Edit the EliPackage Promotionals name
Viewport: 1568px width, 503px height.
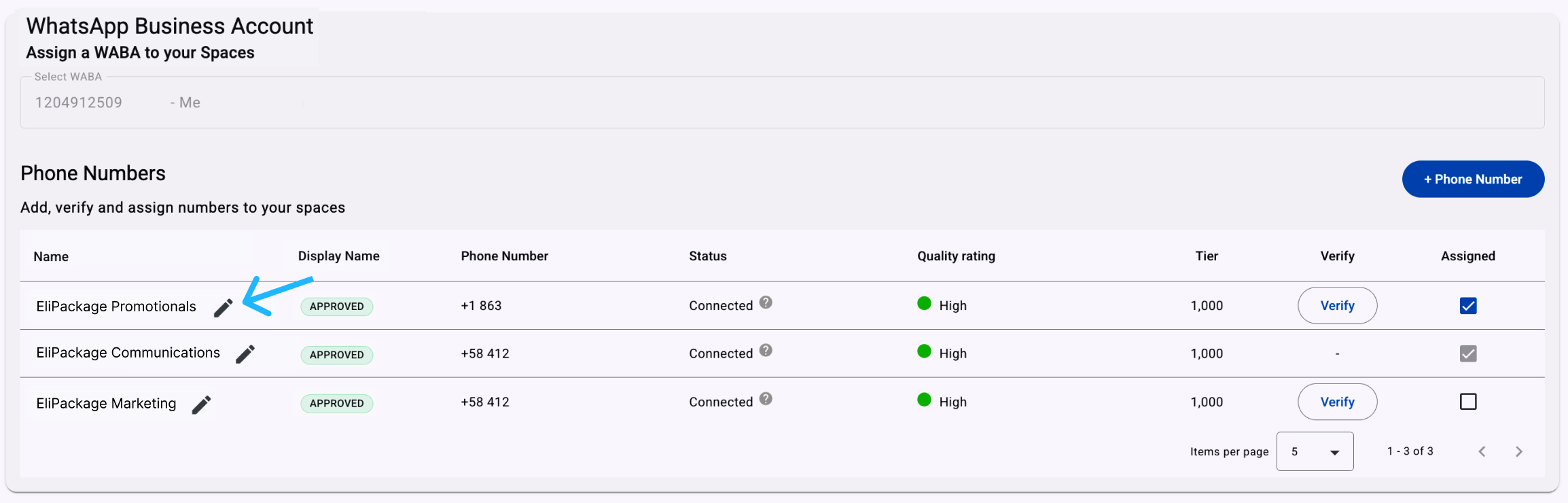(x=223, y=308)
